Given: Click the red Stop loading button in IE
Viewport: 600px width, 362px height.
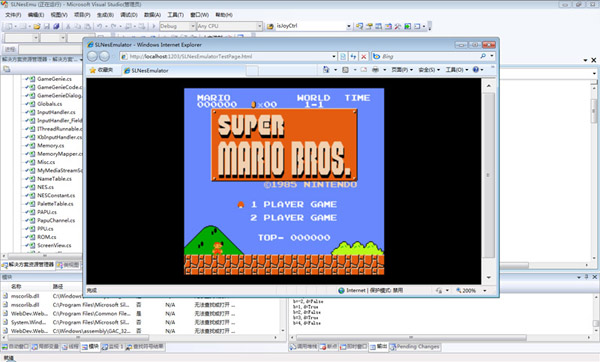Looking at the screenshot, I should (364, 56).
